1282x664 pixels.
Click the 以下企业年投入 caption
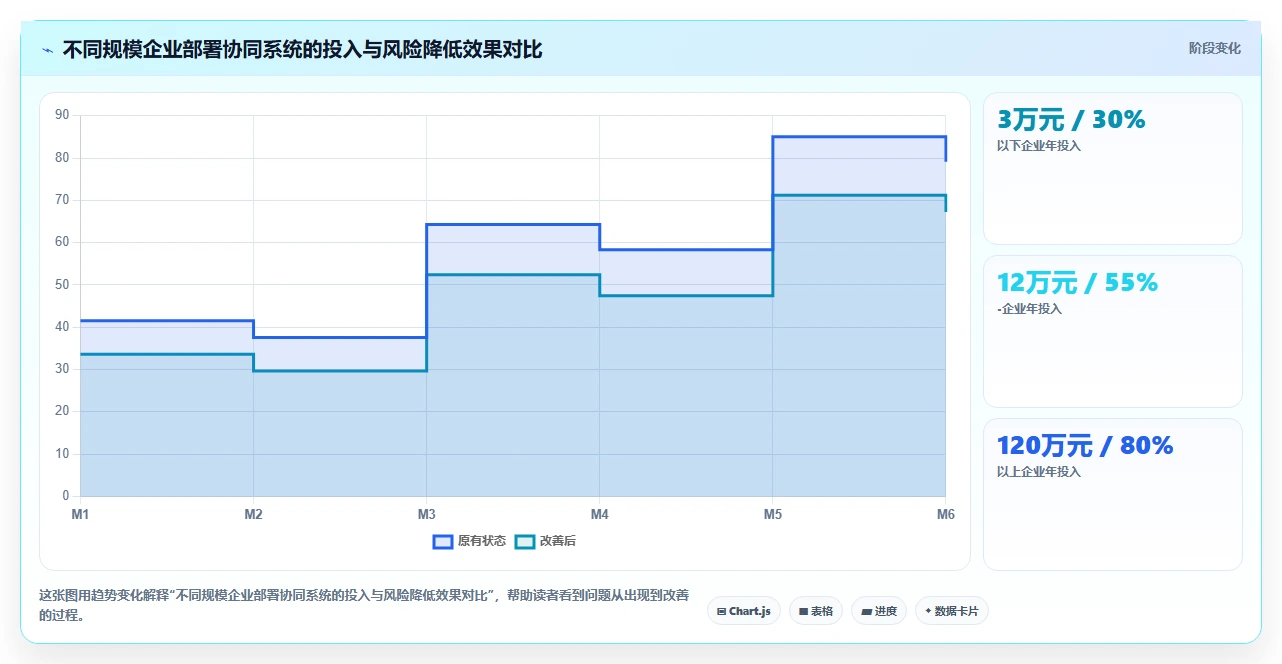click(1039, 146)
